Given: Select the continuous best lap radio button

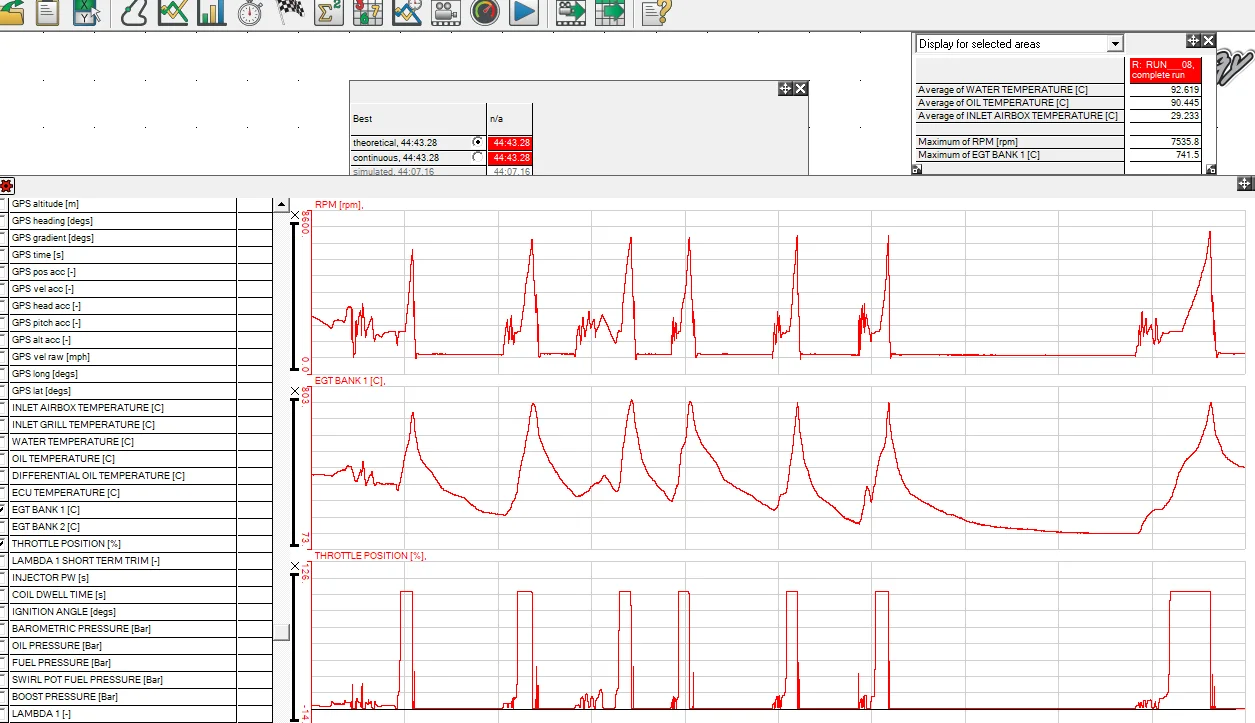Looking at the screenshot, I should coord(477,157).
